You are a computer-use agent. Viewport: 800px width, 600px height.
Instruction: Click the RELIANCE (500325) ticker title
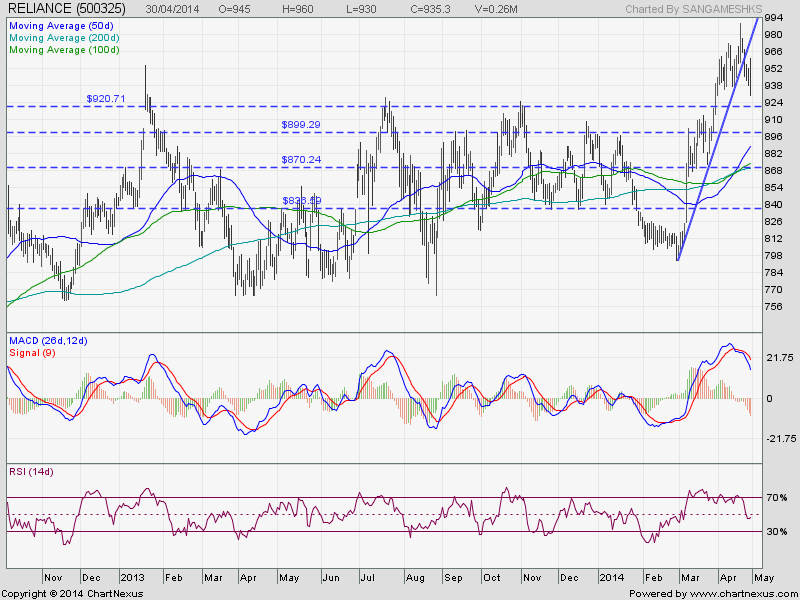point(67,8)
